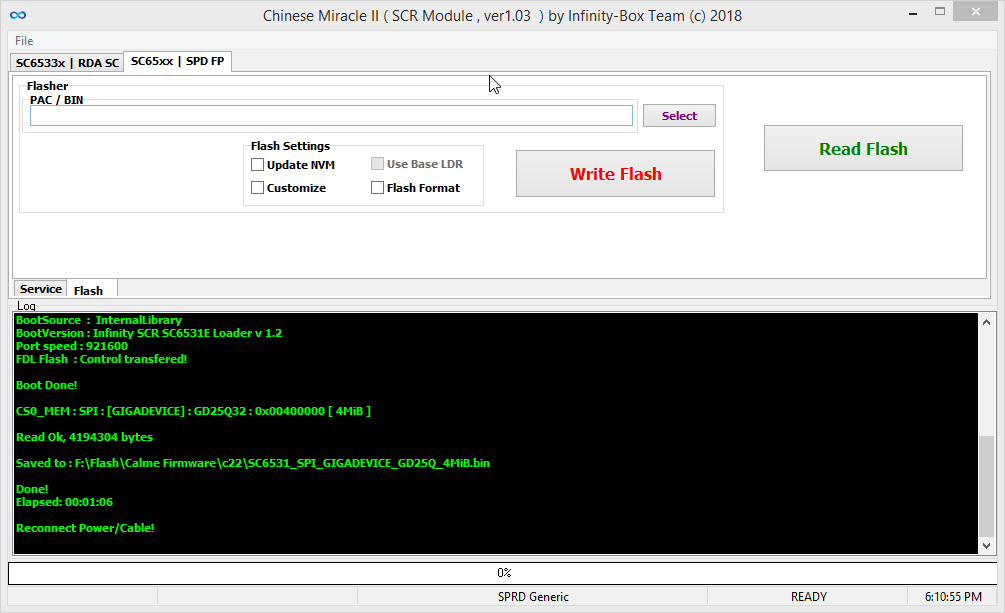This screenshot has height=613, width=1005.
Task: Click the log scrollbar up arrow
Action: (987, 323)
